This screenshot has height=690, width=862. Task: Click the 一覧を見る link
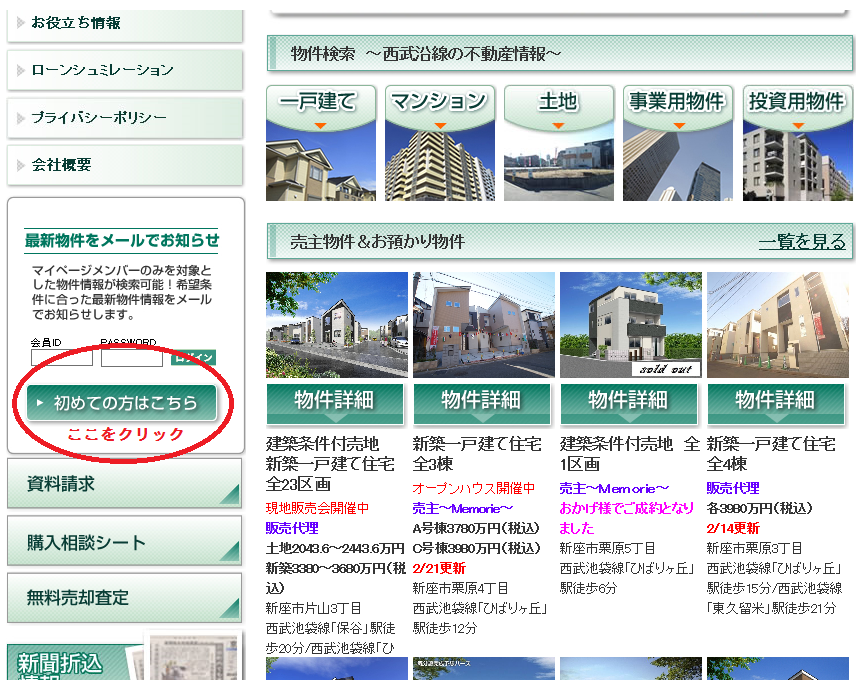point(801,242)
